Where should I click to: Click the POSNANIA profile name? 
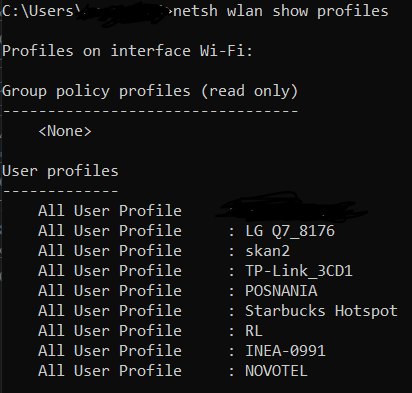281,291
